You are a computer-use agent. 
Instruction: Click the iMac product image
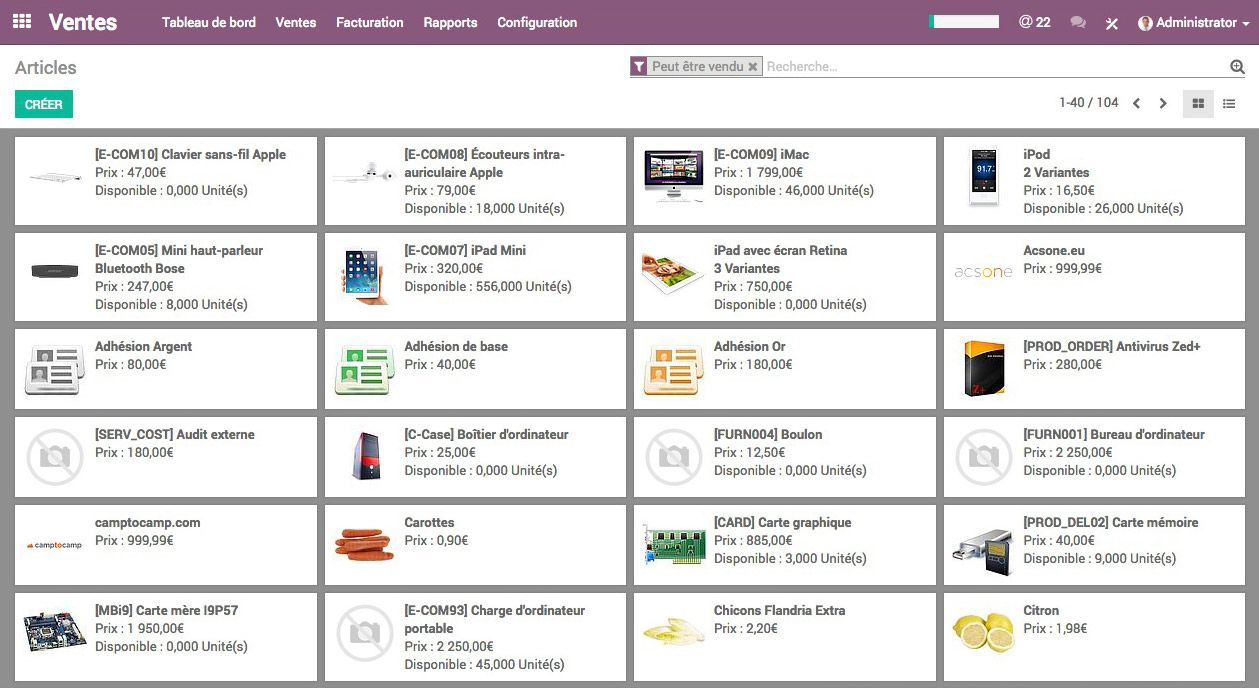coord(674,177)
